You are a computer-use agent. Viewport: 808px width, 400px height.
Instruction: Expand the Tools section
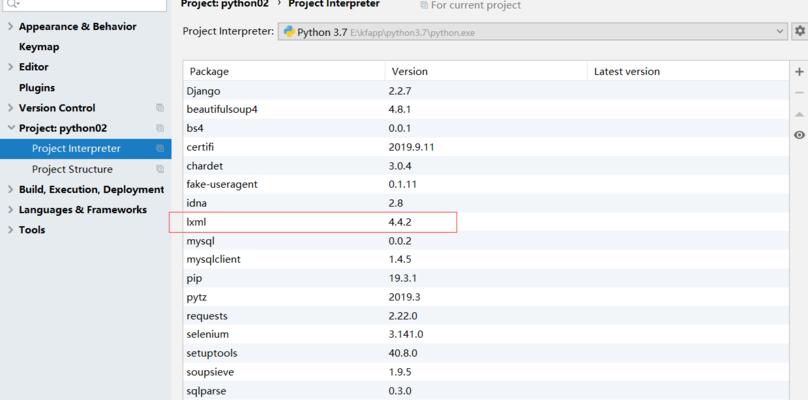point(11,230)
